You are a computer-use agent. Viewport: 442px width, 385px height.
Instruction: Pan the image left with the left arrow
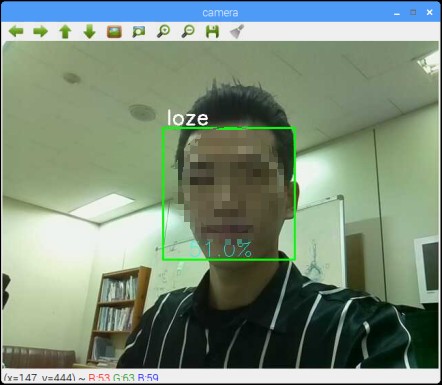click(16, 32)
